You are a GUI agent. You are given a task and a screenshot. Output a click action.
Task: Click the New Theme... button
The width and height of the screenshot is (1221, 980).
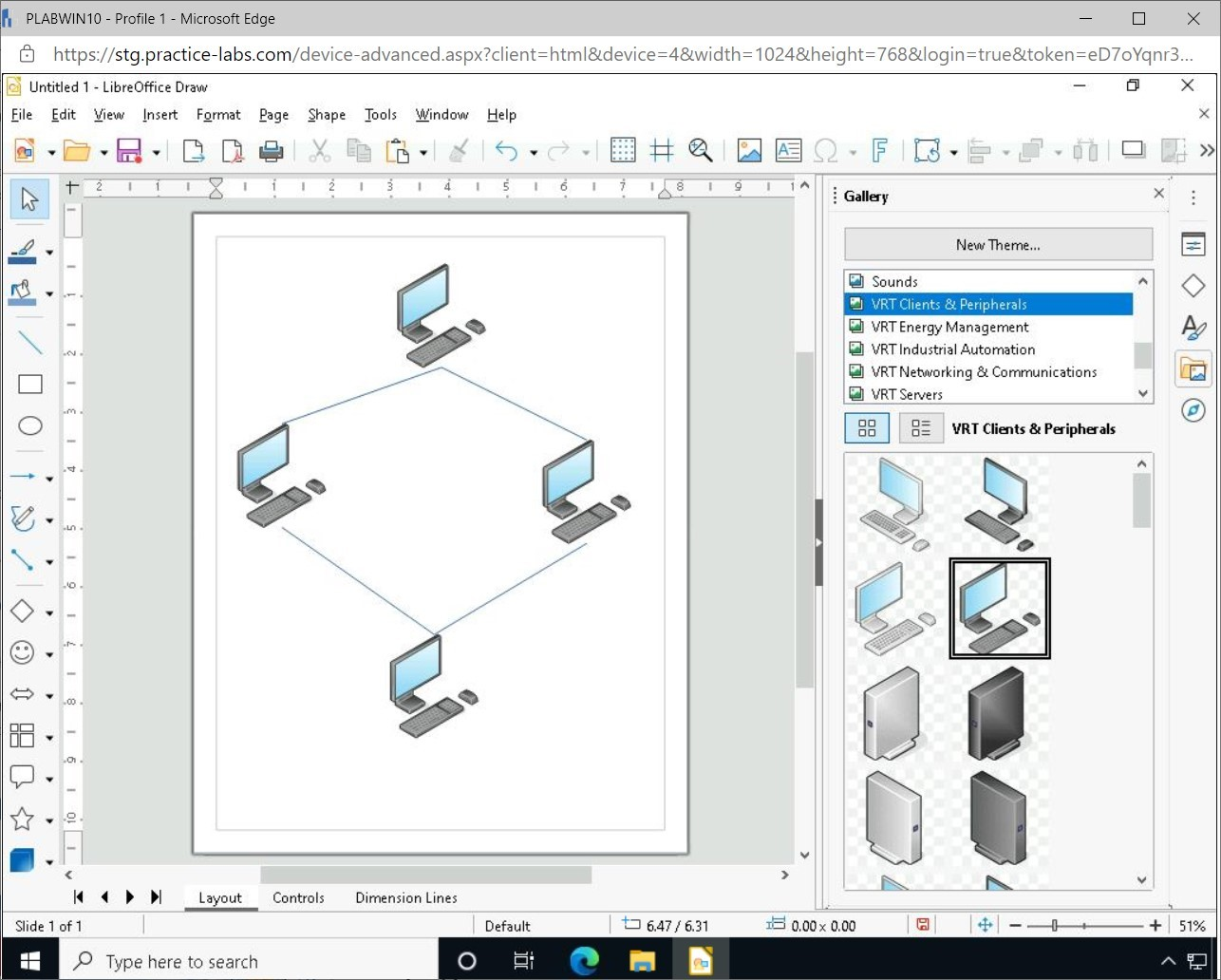(x=998, y=244)
